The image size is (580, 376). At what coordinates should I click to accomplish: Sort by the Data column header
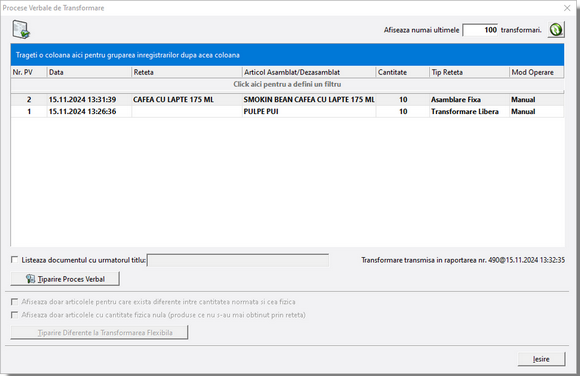coord(89,72)
